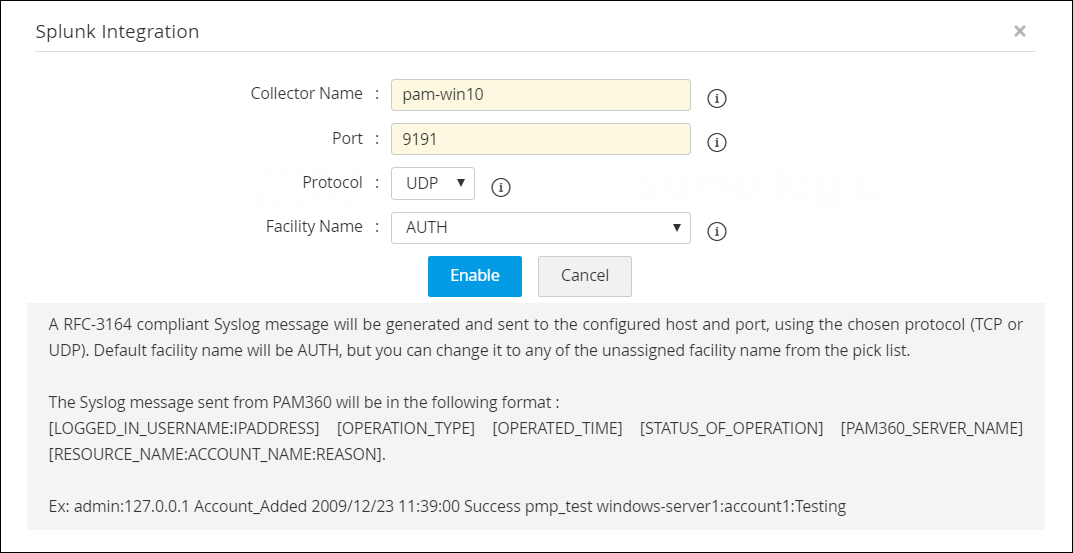Image resolution: width=1073 pixels, height=553 pixels.
Task: Click the [RESOURCE_NAME:ACCOUNT_NAME:REASON] format token
Action: coord(217,454)
